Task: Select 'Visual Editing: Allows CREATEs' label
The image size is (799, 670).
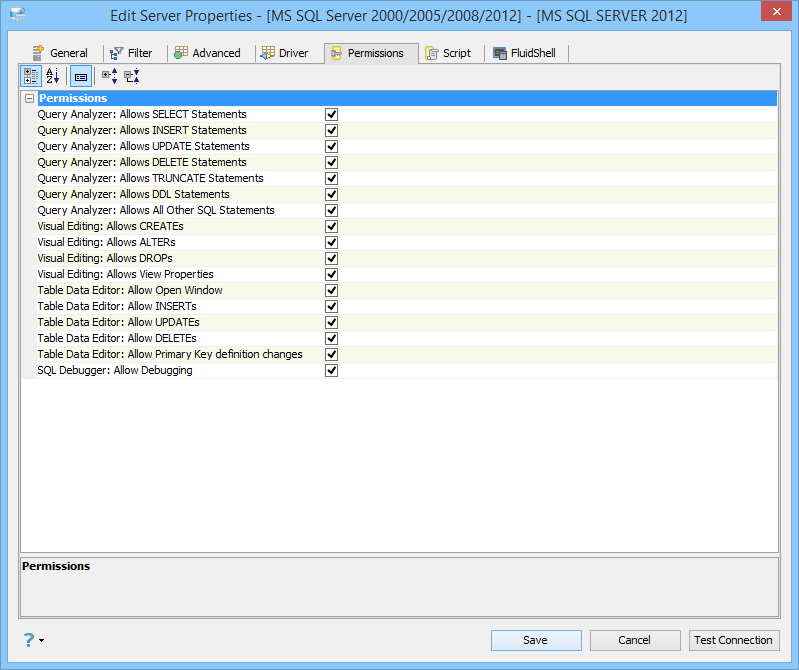Action: (x=110, y=226)
